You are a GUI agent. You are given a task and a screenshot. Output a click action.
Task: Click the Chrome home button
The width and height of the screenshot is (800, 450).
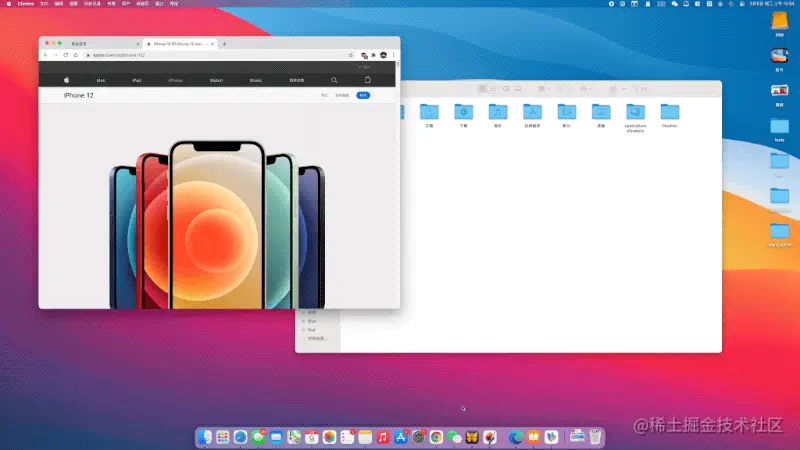click(x=76, y=55)
